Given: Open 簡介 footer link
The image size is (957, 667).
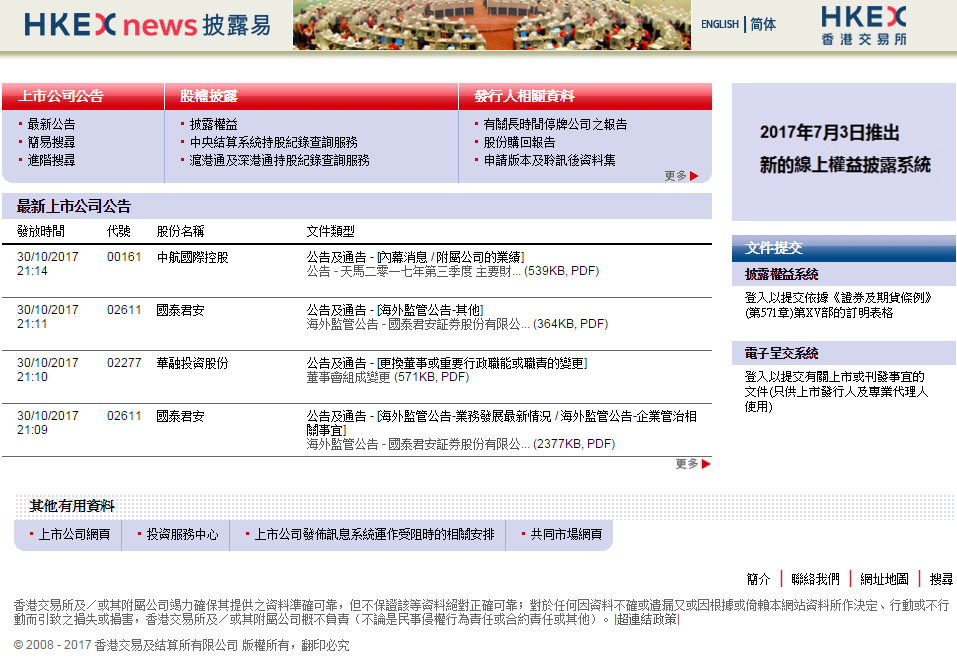Looking at the screenshot, I should pyautogui.click(x=759, y=579).
